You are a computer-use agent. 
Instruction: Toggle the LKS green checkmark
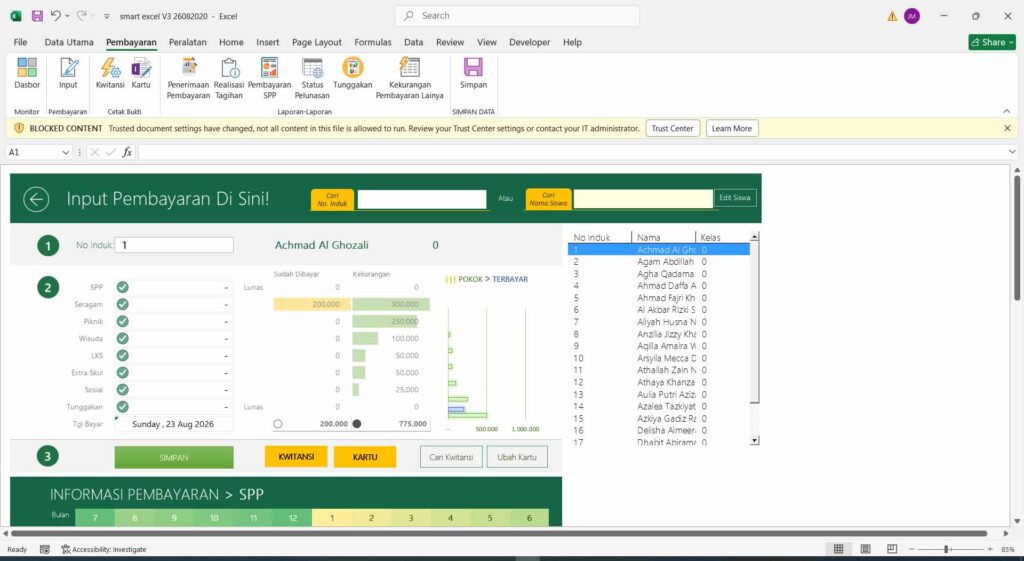point(123,355)
